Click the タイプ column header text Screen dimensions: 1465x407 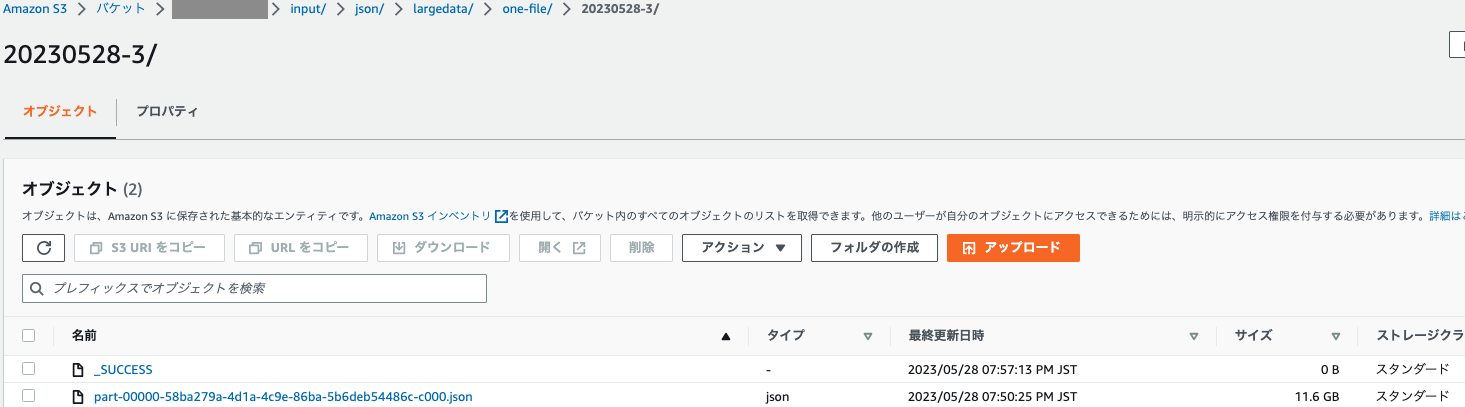785,336
